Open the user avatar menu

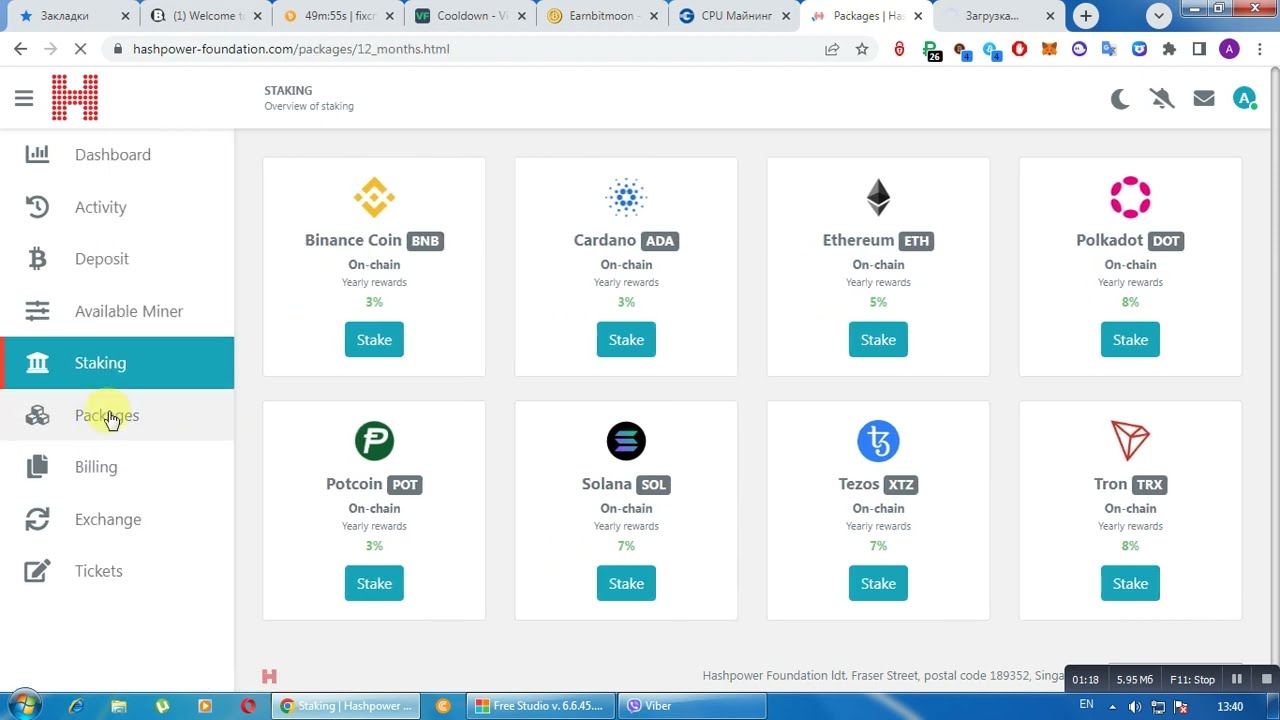pos(1245,98)
